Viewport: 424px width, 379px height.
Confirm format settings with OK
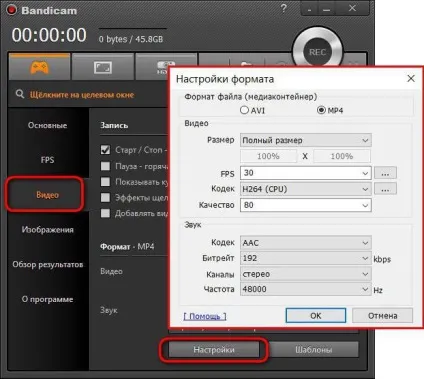316,315
